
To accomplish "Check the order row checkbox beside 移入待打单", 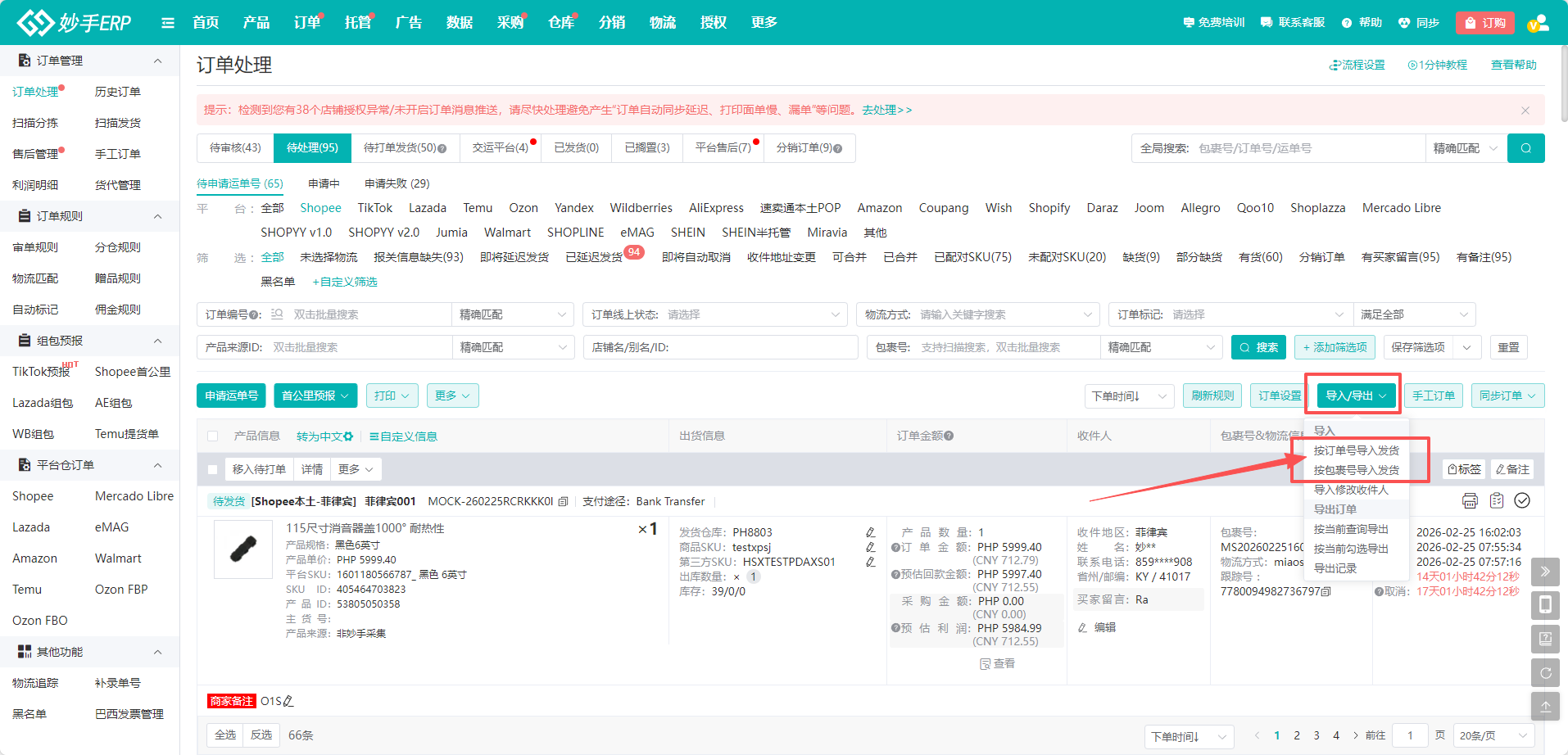I will pyautogui.click(x=213, y=470).
